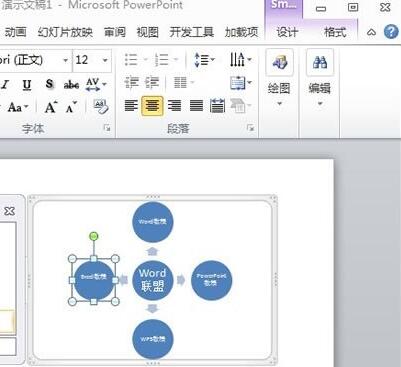Screen dimensions: 401x367
Task: Toggle center text alignment
Action: (x=152, y=106)
